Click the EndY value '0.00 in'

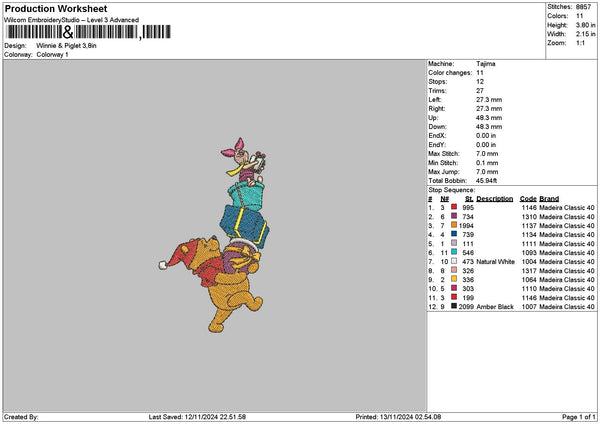486,145
